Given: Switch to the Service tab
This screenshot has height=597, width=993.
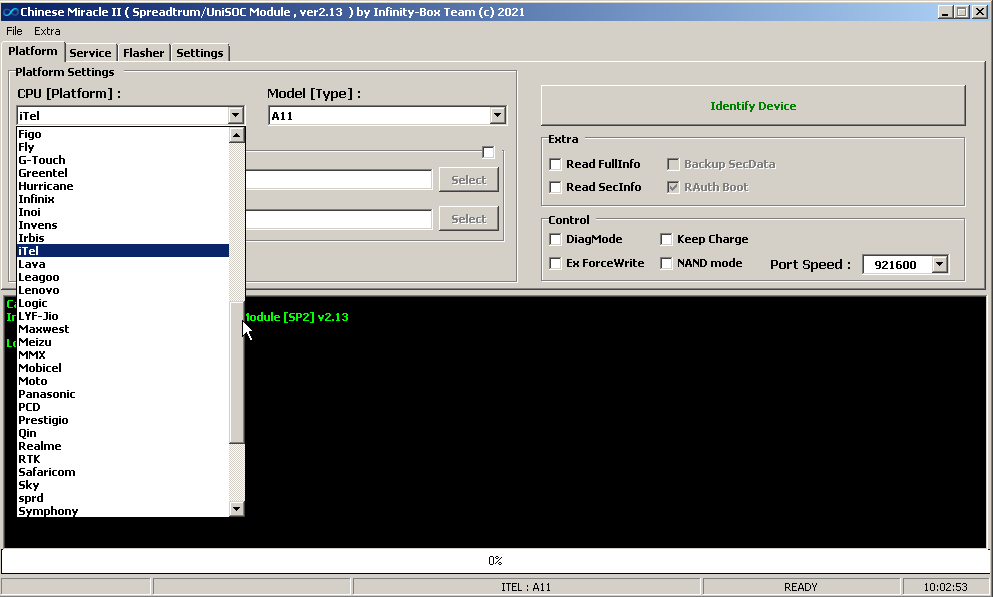Looking at the screenshot, I should pyautogui.click(x=90, y=53).
